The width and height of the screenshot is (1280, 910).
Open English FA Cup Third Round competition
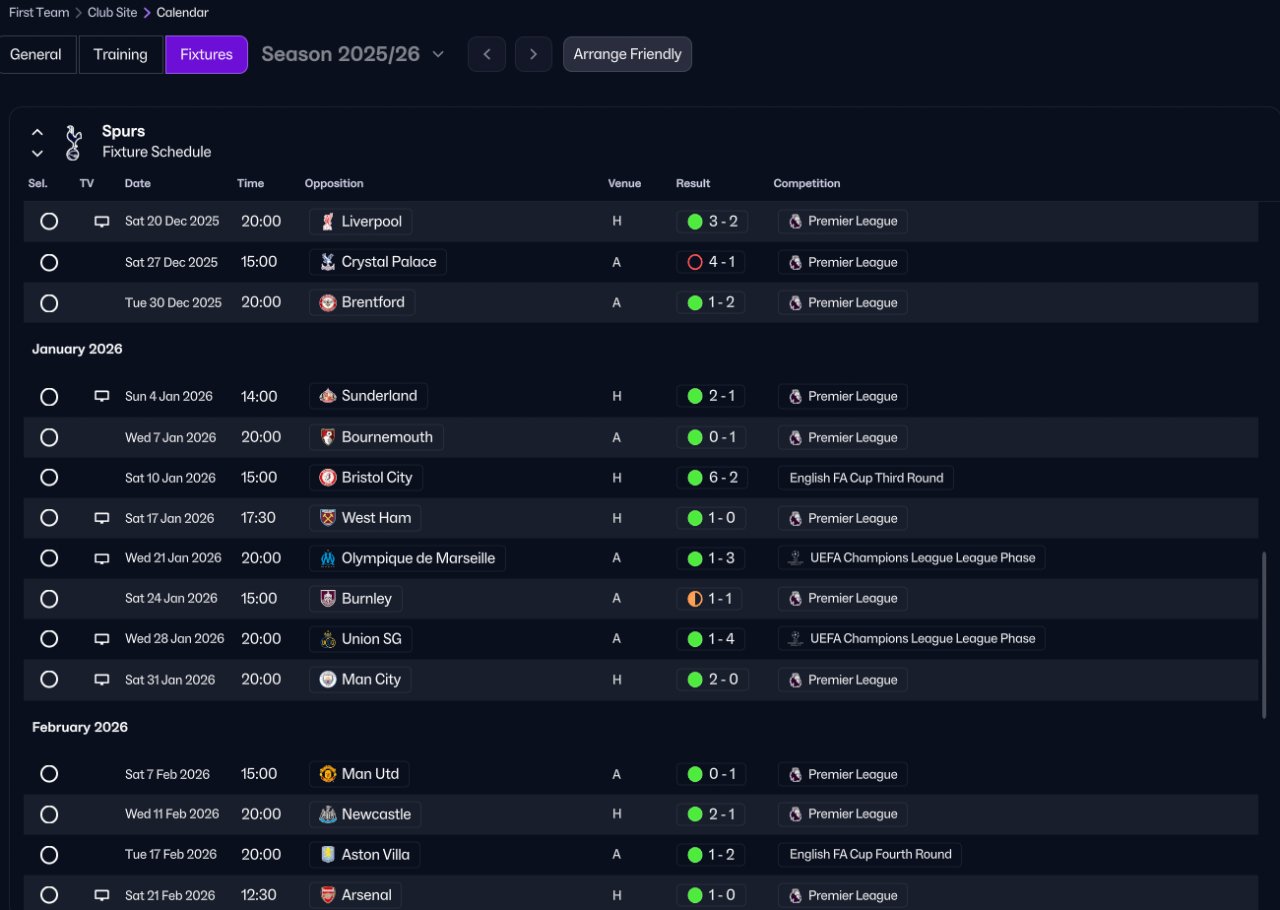coord(866,478)
